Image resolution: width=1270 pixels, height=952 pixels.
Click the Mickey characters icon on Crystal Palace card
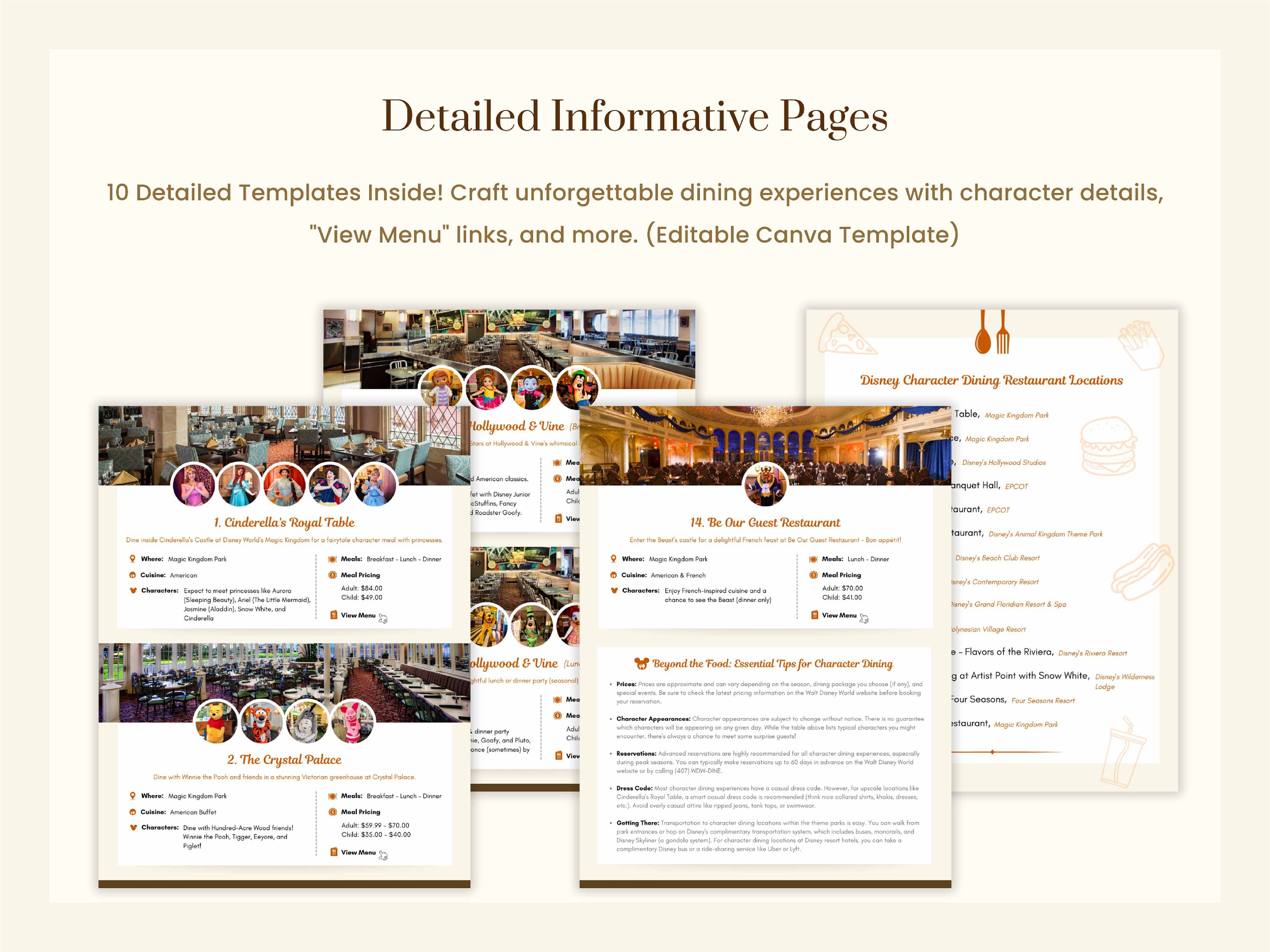point(133,828)
